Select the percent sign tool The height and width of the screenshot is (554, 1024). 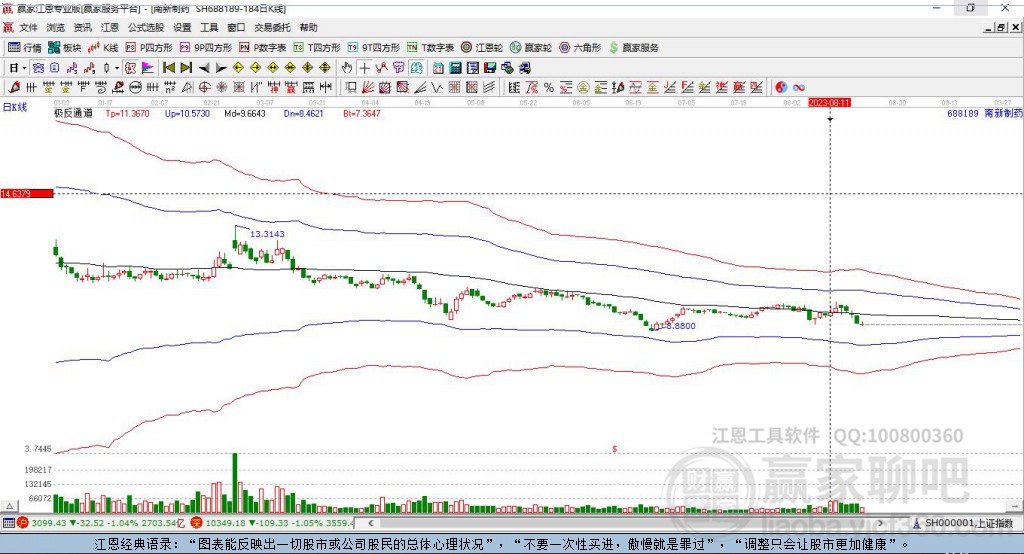click(549, 88)
